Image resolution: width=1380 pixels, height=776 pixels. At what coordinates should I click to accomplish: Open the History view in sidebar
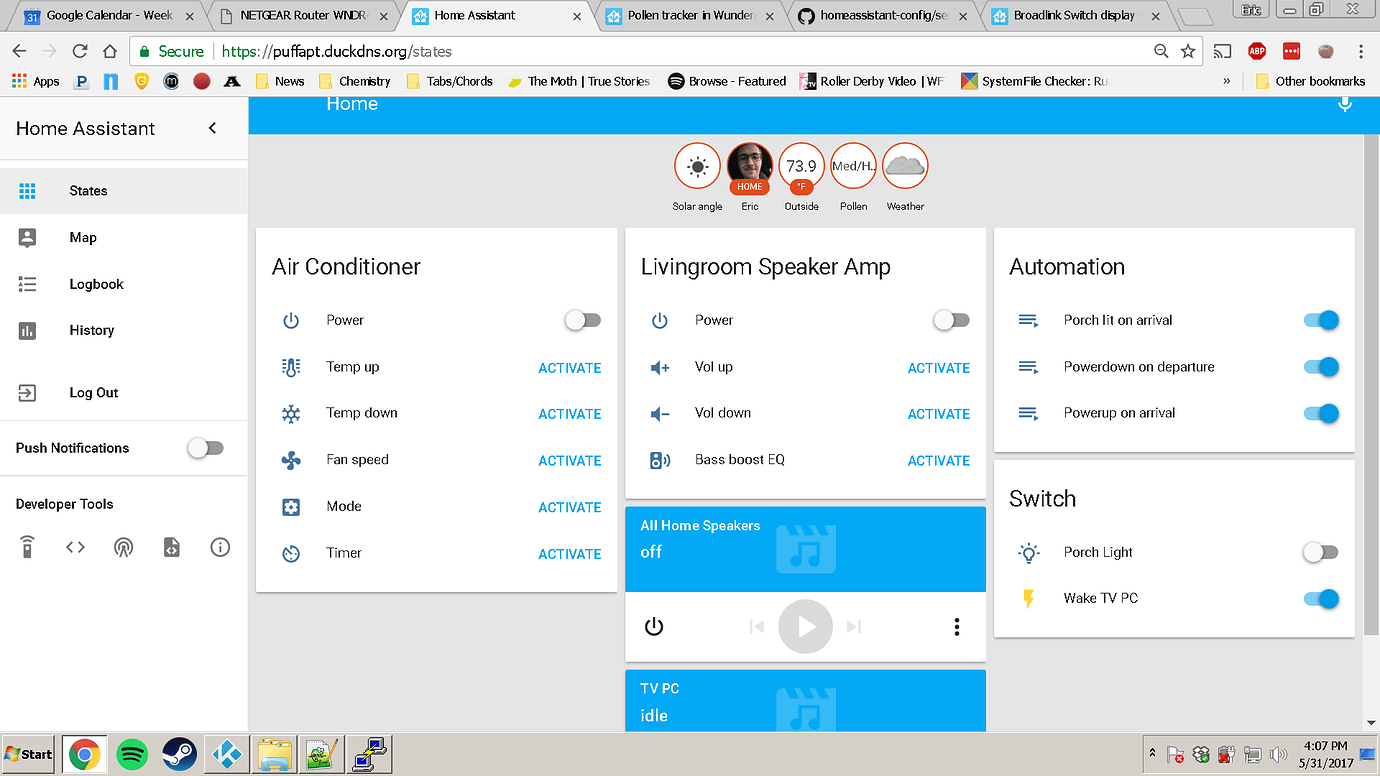124,330
